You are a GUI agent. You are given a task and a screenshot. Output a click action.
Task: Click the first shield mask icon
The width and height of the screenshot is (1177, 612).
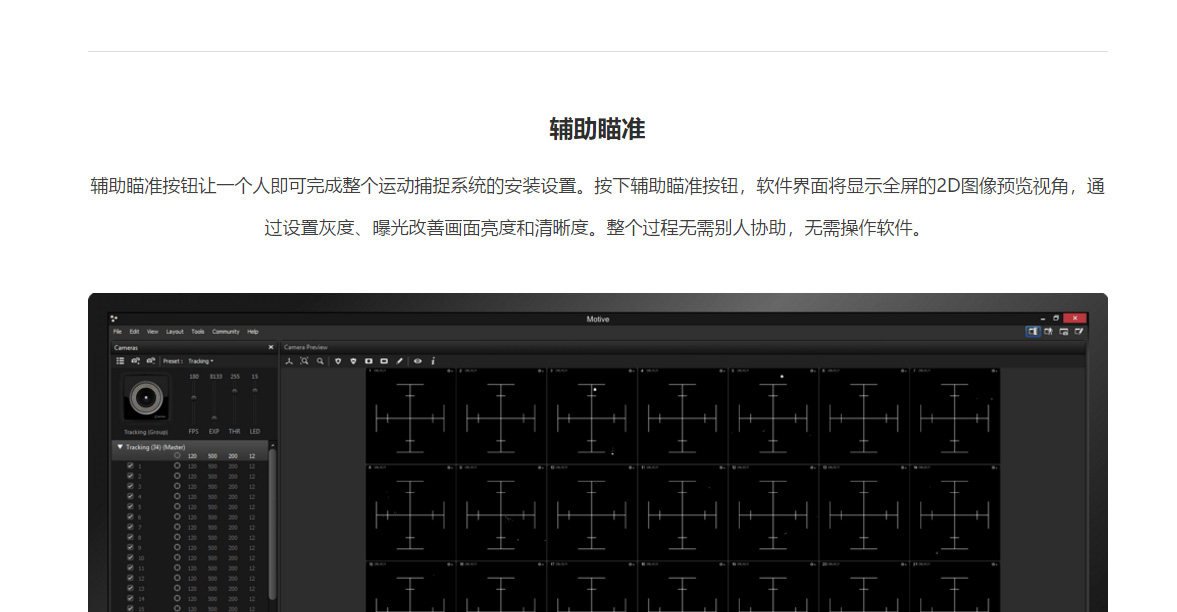click(338, 361)
